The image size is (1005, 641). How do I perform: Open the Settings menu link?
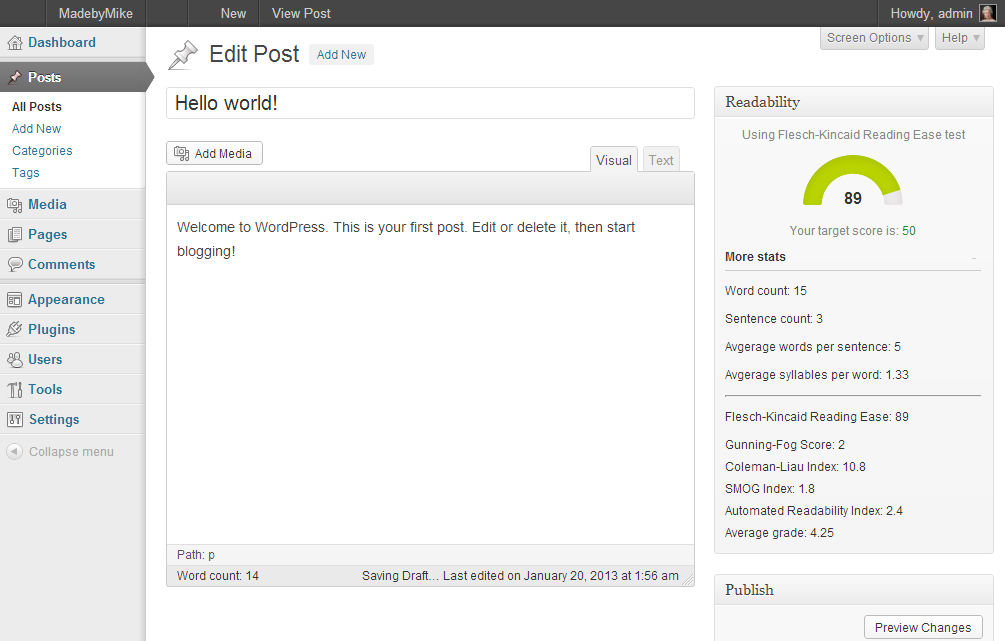[54, 420]
